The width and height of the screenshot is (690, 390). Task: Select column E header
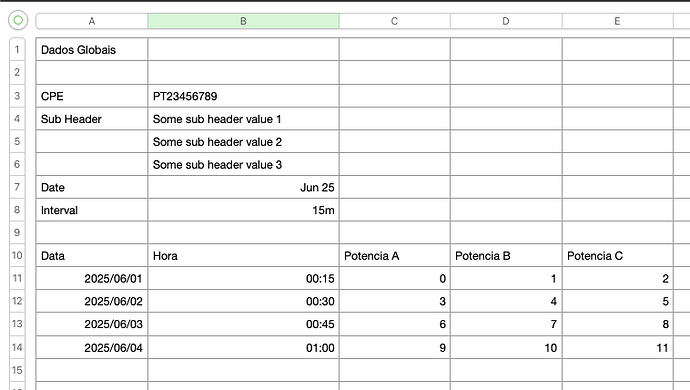click(617, 21)
